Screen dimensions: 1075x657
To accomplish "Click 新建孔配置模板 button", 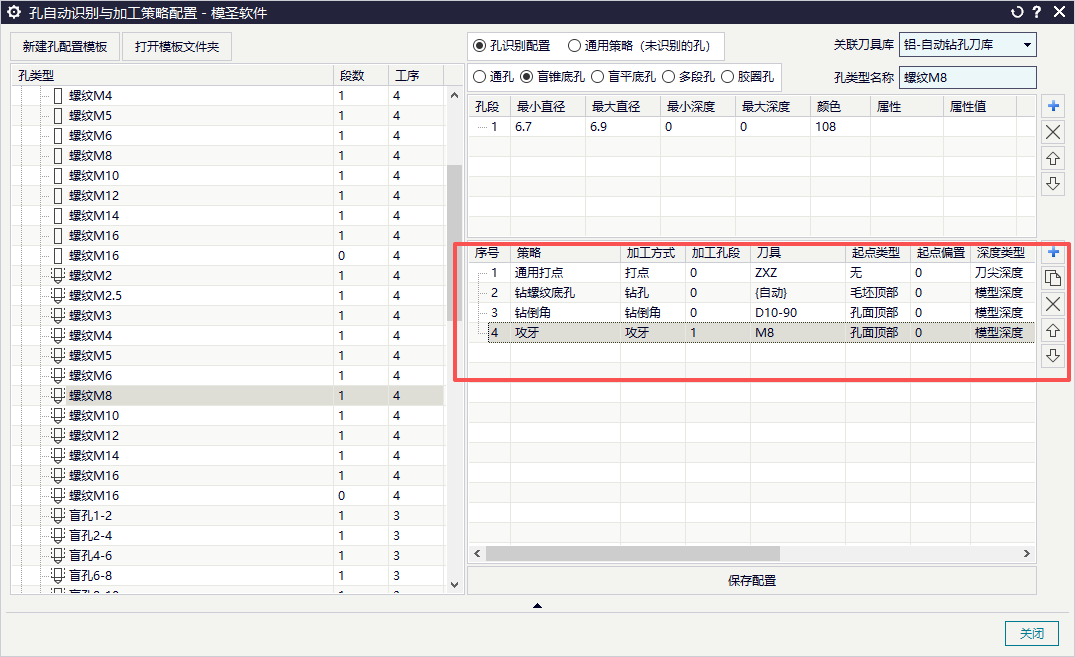I will [x=65, y=47].
